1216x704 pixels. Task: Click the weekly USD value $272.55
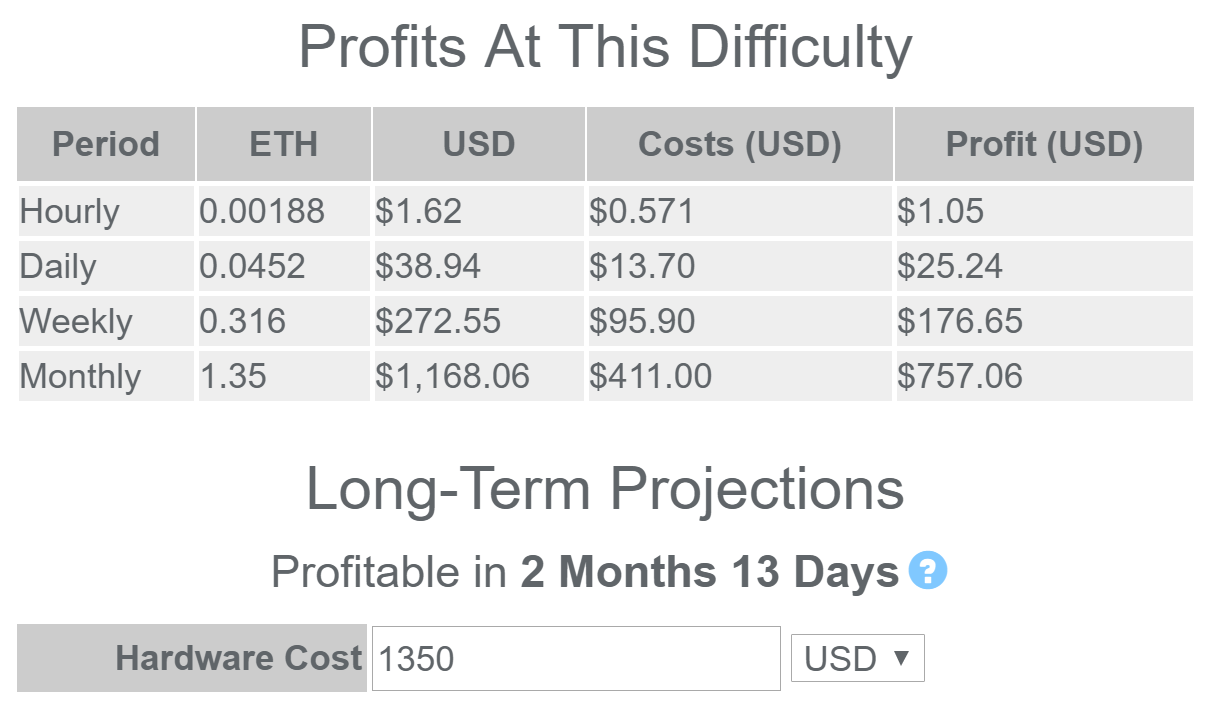(x=438, y=321)
